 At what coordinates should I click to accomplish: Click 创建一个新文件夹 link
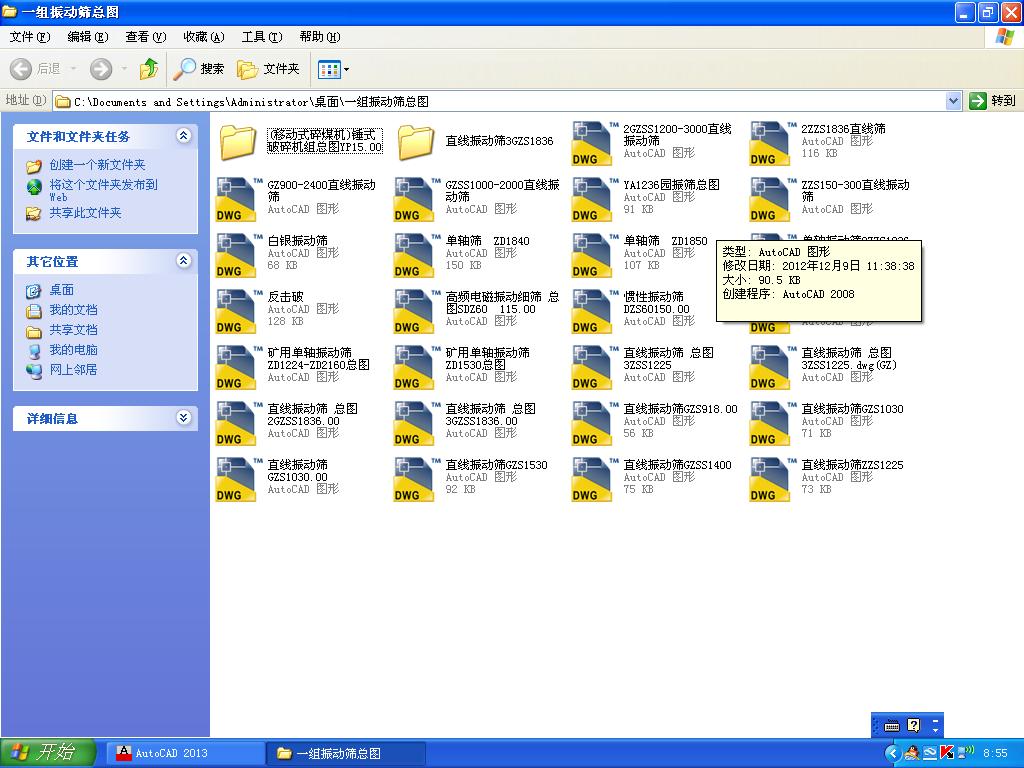point(97,165)
